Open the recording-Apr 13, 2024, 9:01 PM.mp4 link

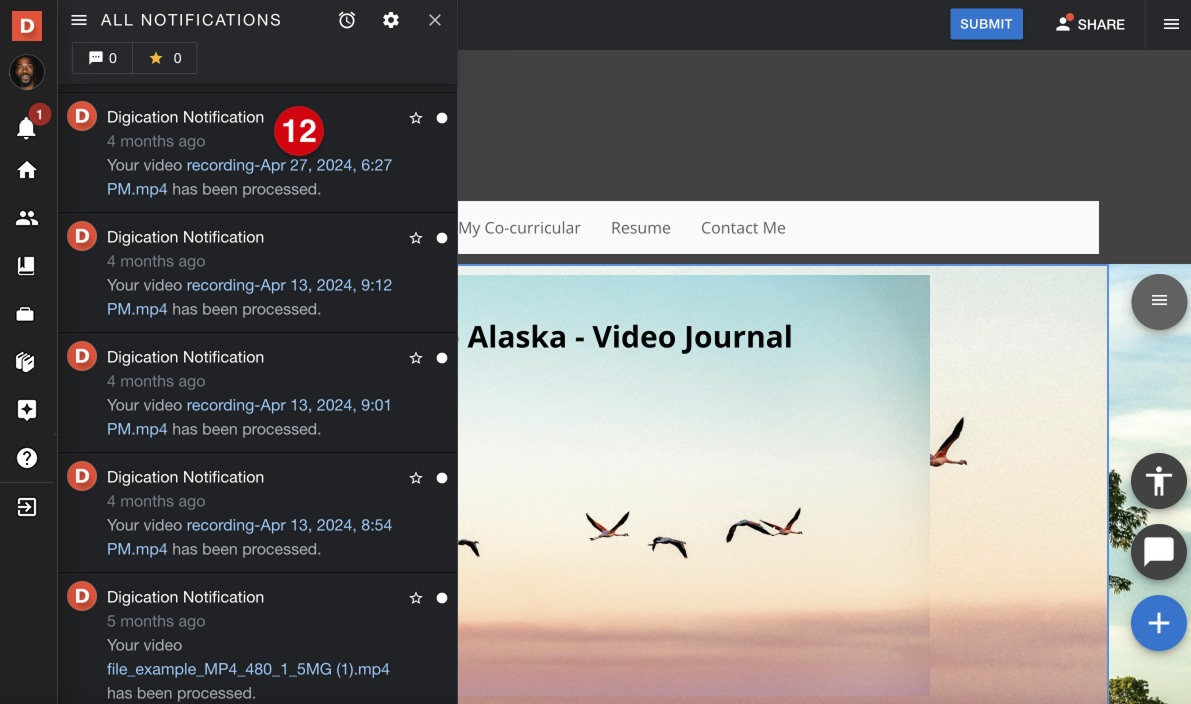click(x=288, y=405)
